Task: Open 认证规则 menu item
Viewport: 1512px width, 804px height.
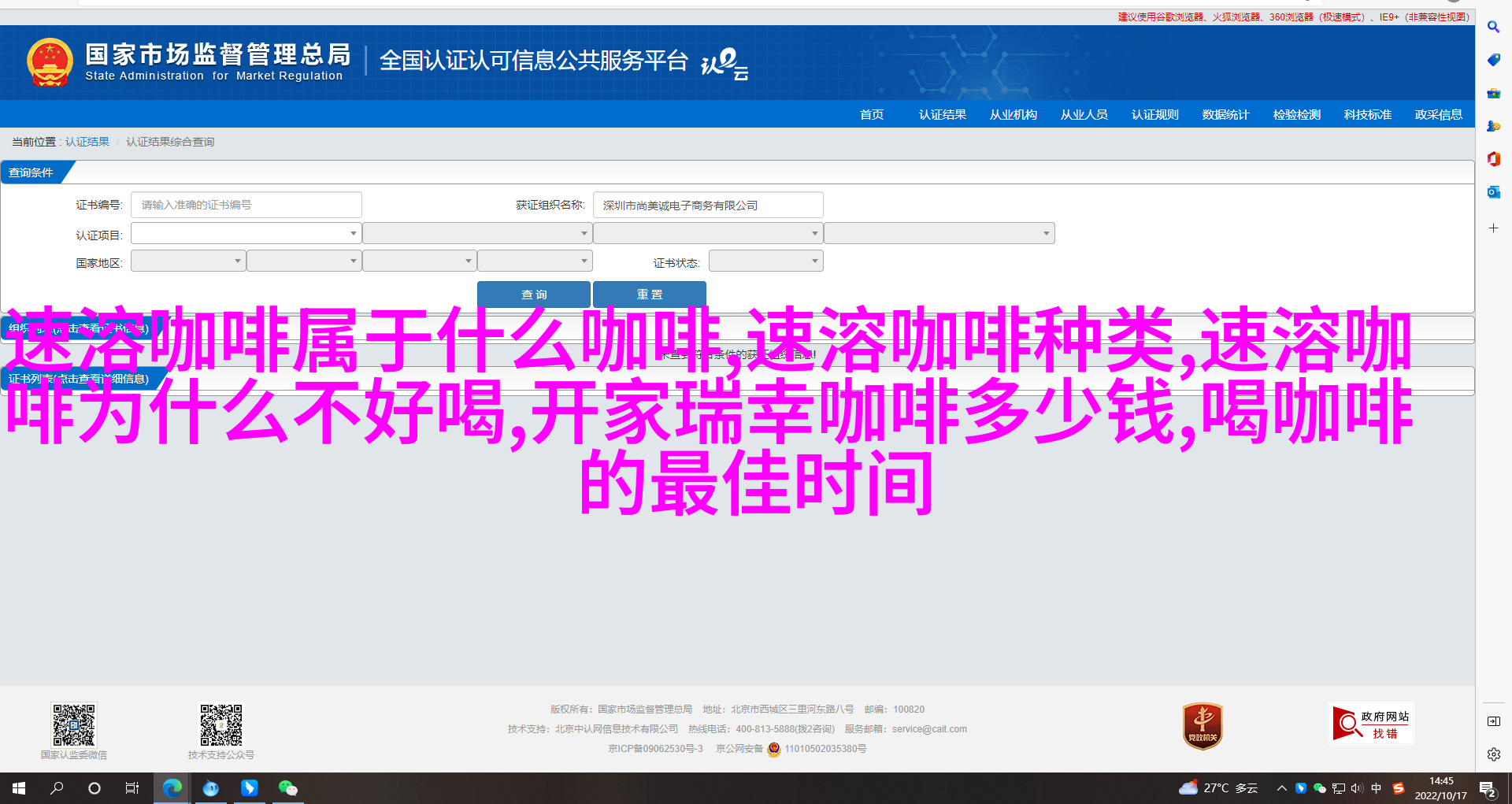Action: [1155, 115]
